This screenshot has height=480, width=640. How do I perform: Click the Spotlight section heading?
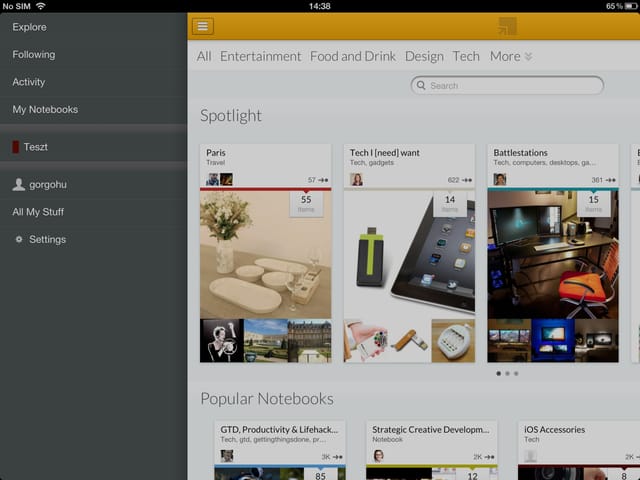[231, 116]
